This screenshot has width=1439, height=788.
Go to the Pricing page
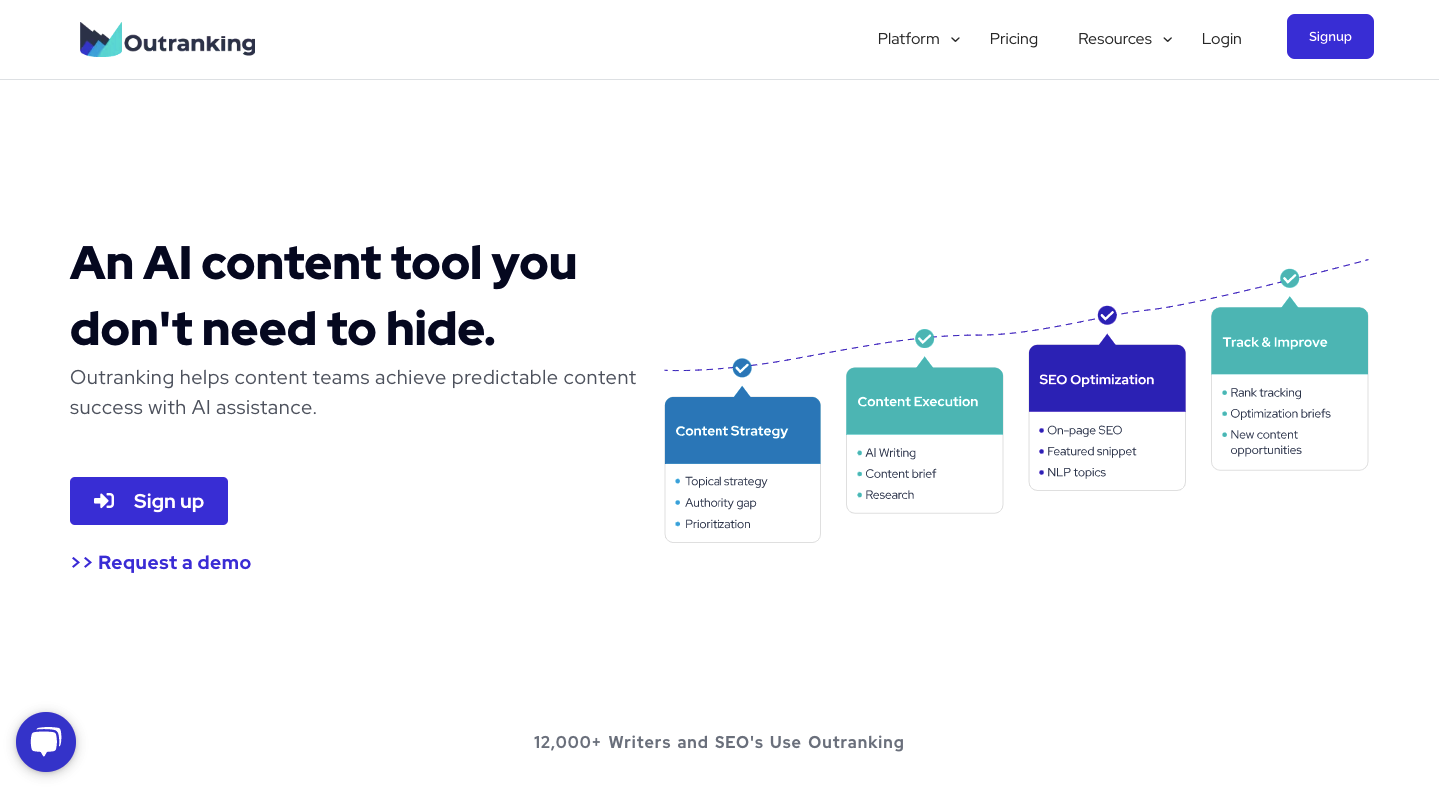coord(1014,39)
